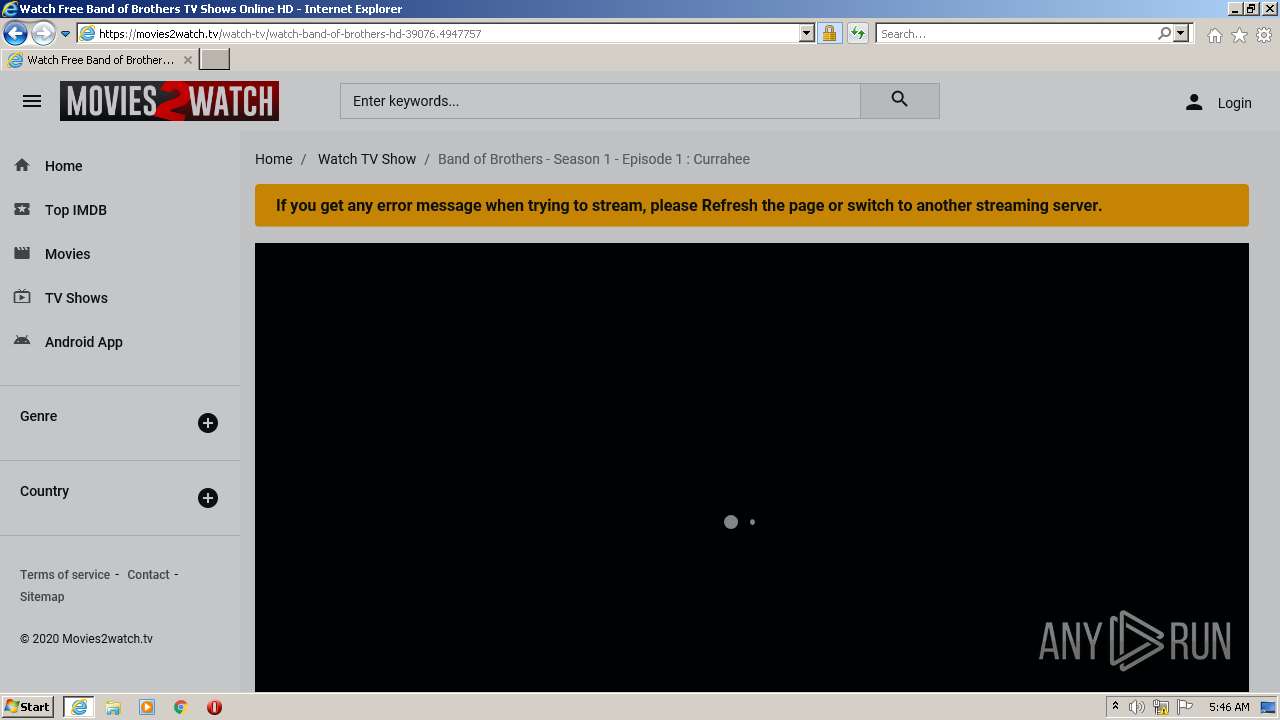Open the search provider dropdown arrow

click(x=1181, y=33)
